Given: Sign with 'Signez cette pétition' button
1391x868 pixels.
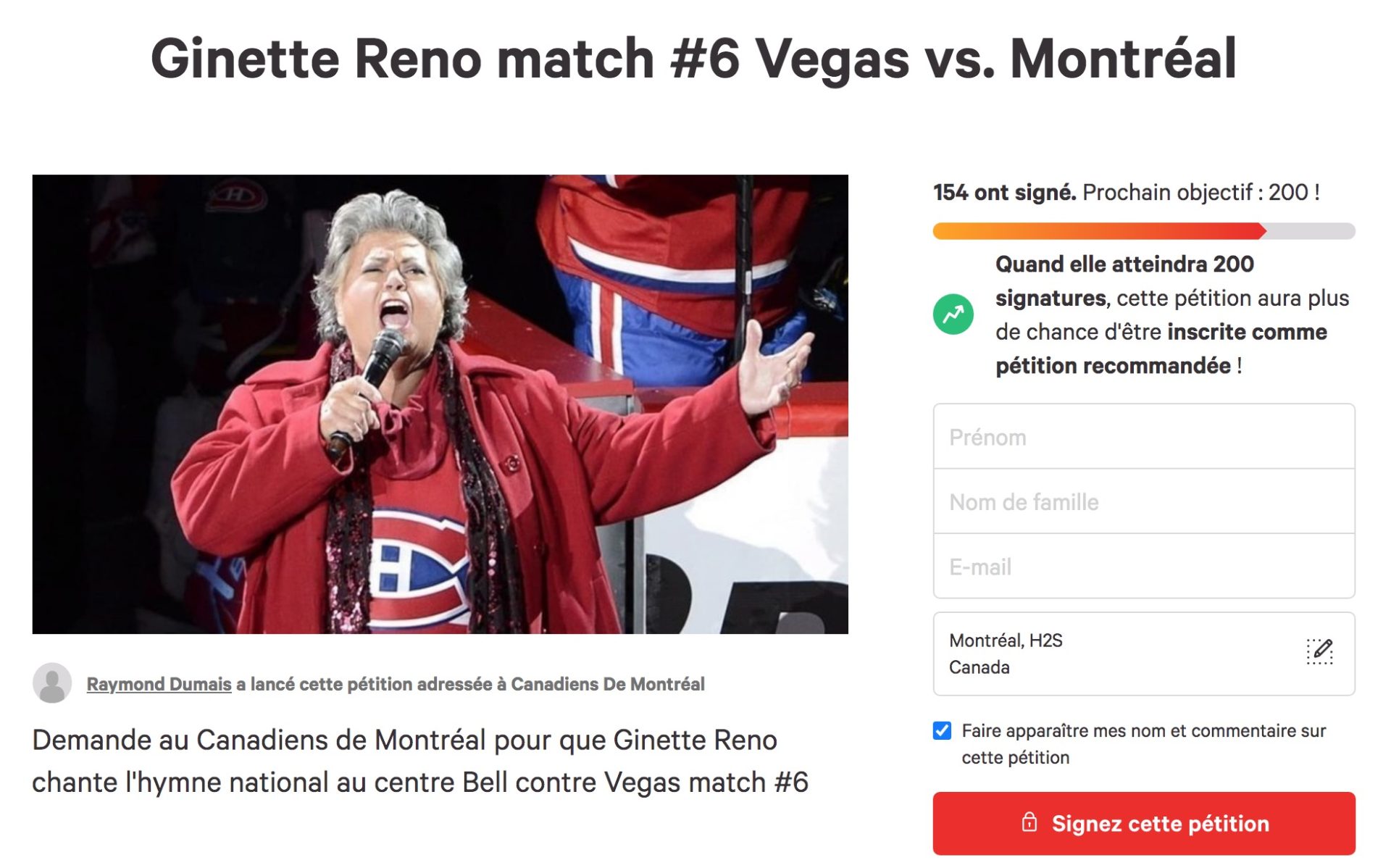Looking at the screenshot, I should coord(1143,823).
